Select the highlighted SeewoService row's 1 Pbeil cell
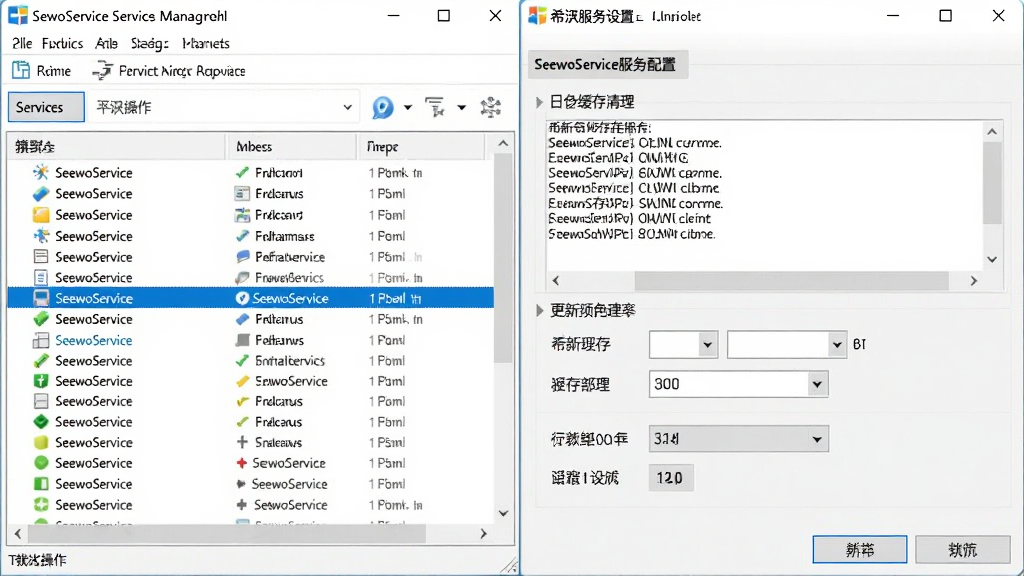1024x576 pixels. pyautogui.click(x=395, y=298)
